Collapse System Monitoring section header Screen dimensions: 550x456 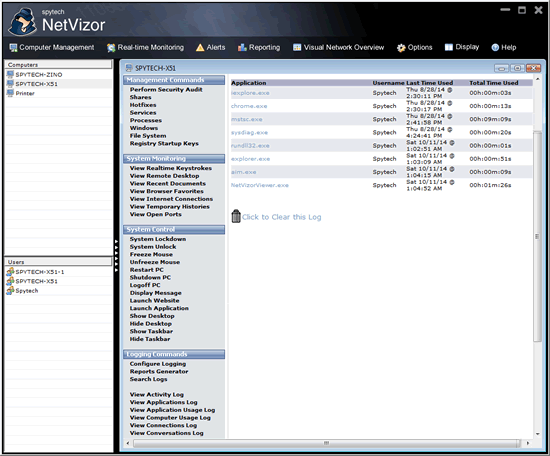coord(174,159)
